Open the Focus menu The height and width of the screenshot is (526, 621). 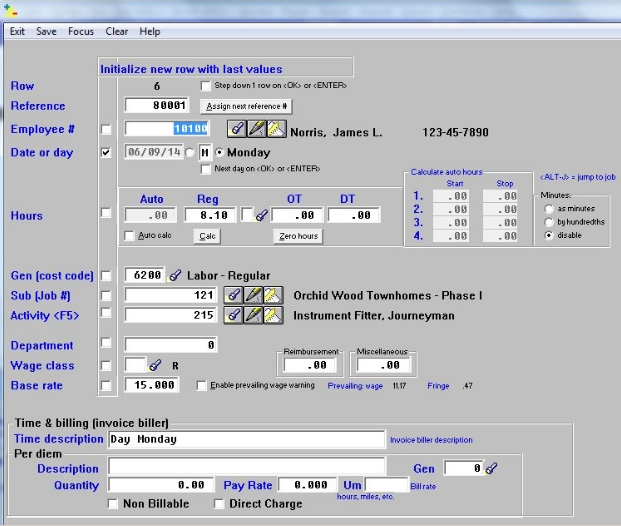click(x=81, y=31)
